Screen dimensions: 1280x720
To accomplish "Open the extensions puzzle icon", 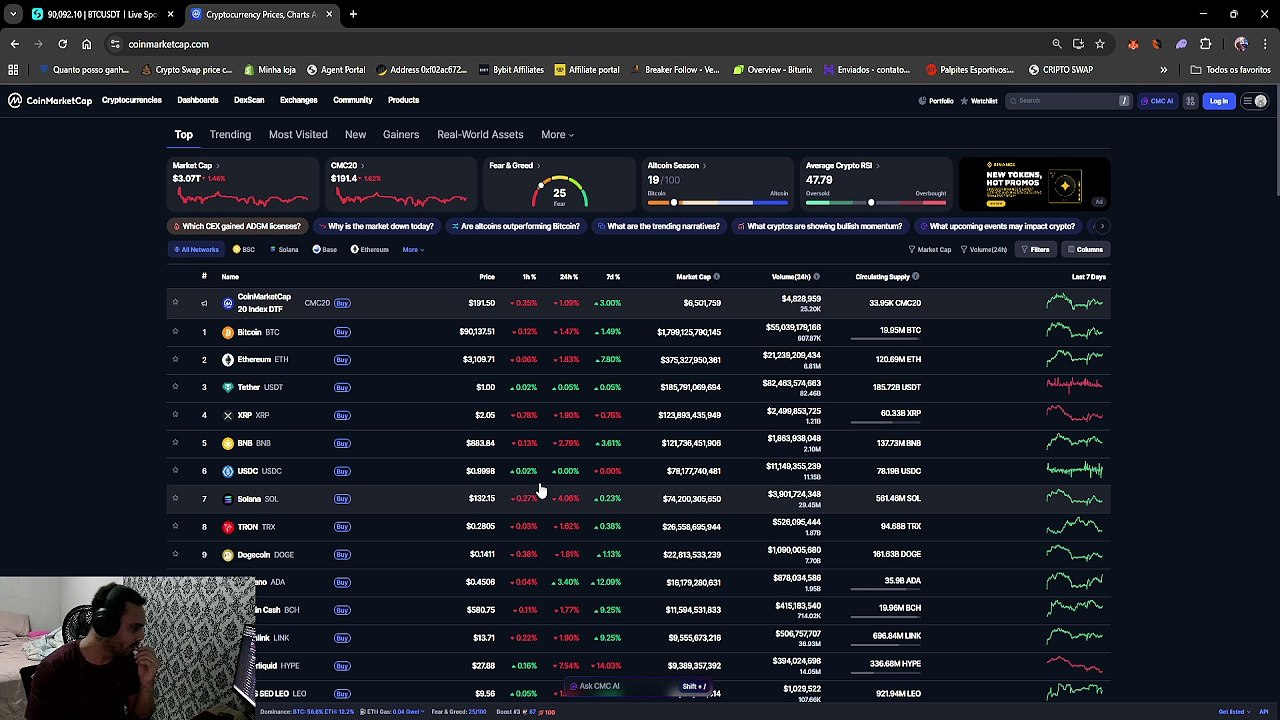I will tap(1205, 44).
